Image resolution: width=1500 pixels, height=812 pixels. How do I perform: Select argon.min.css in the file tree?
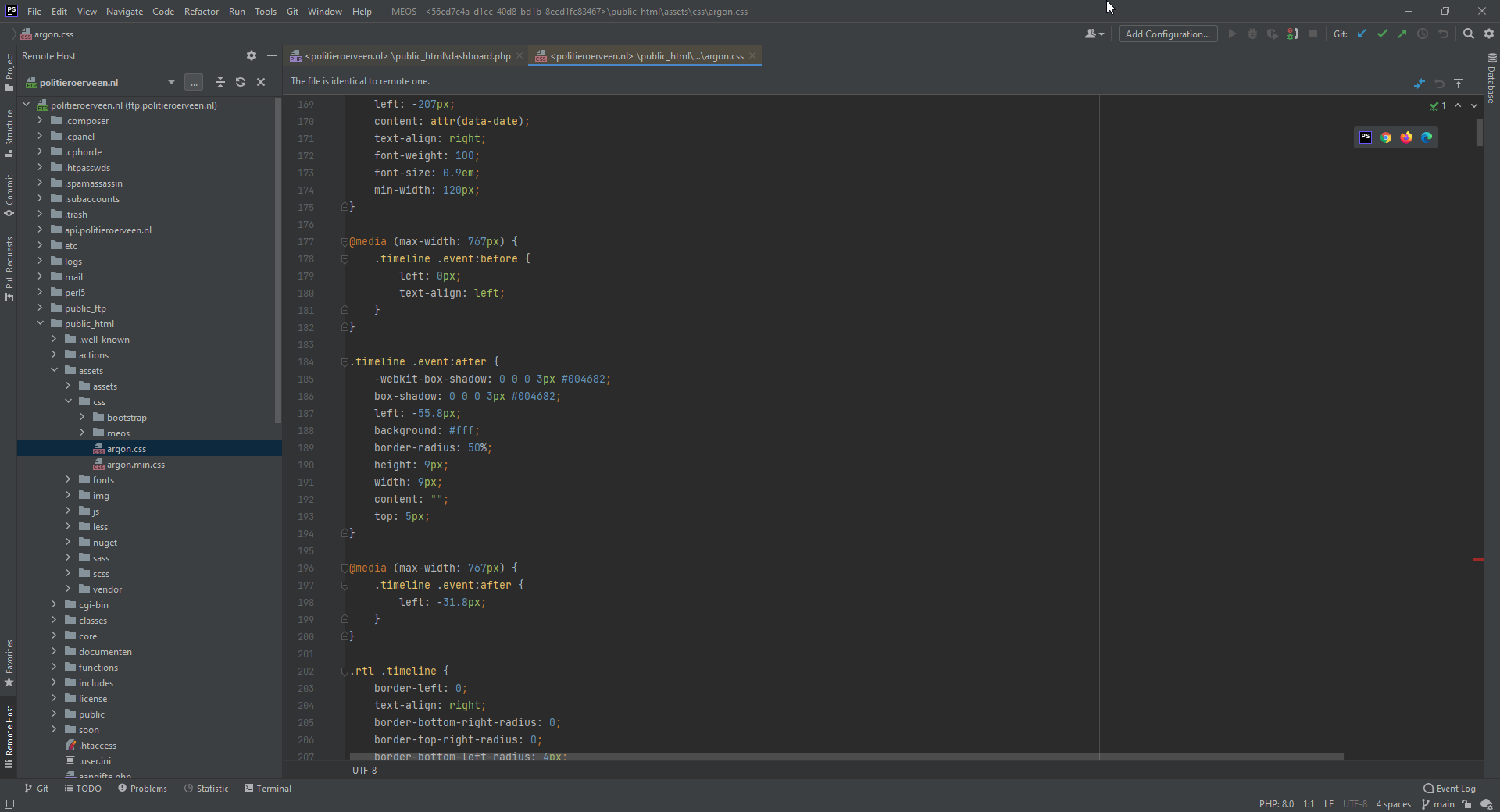pyautogui.click(x=135, y=465)
